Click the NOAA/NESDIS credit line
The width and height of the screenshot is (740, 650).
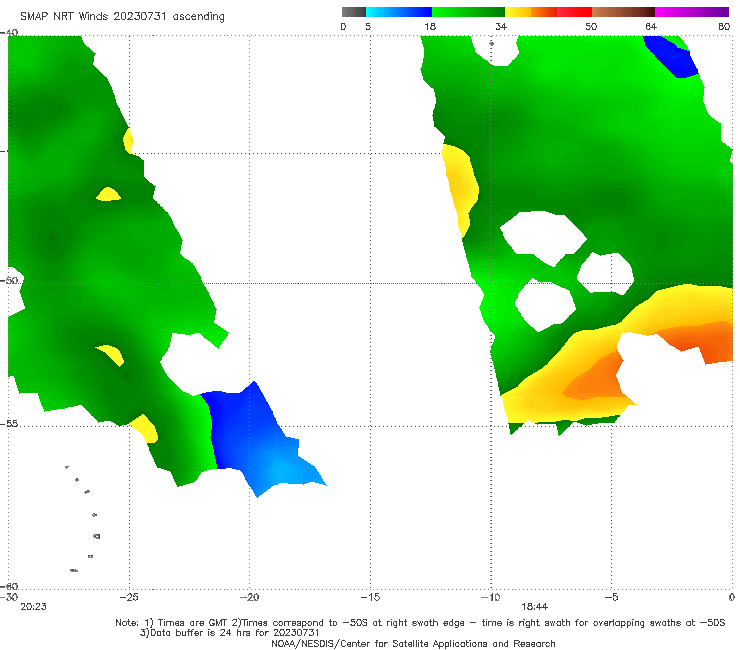(x=413, y=643)
